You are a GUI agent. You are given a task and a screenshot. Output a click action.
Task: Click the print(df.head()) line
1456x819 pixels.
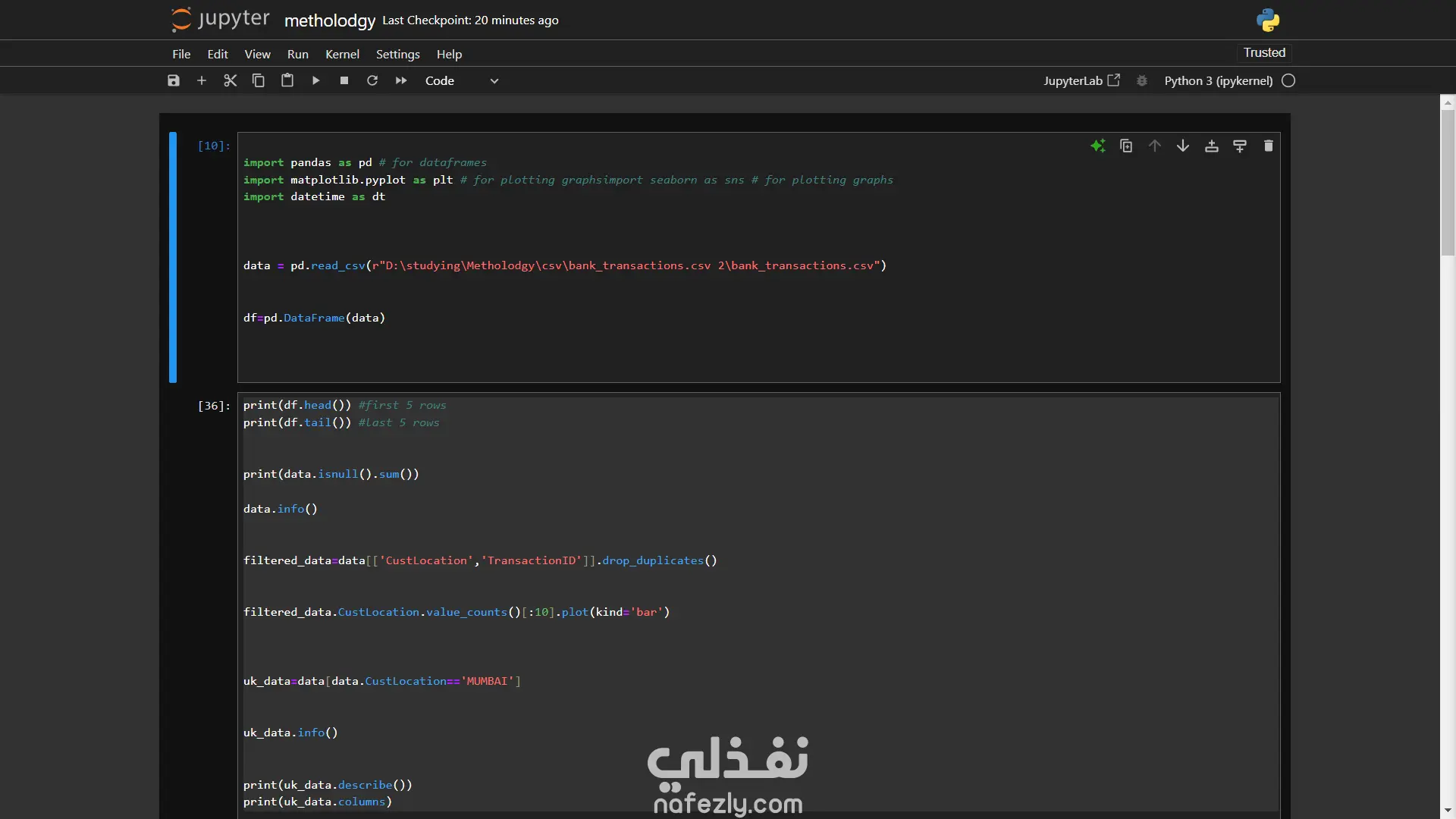tap(344, 405)
